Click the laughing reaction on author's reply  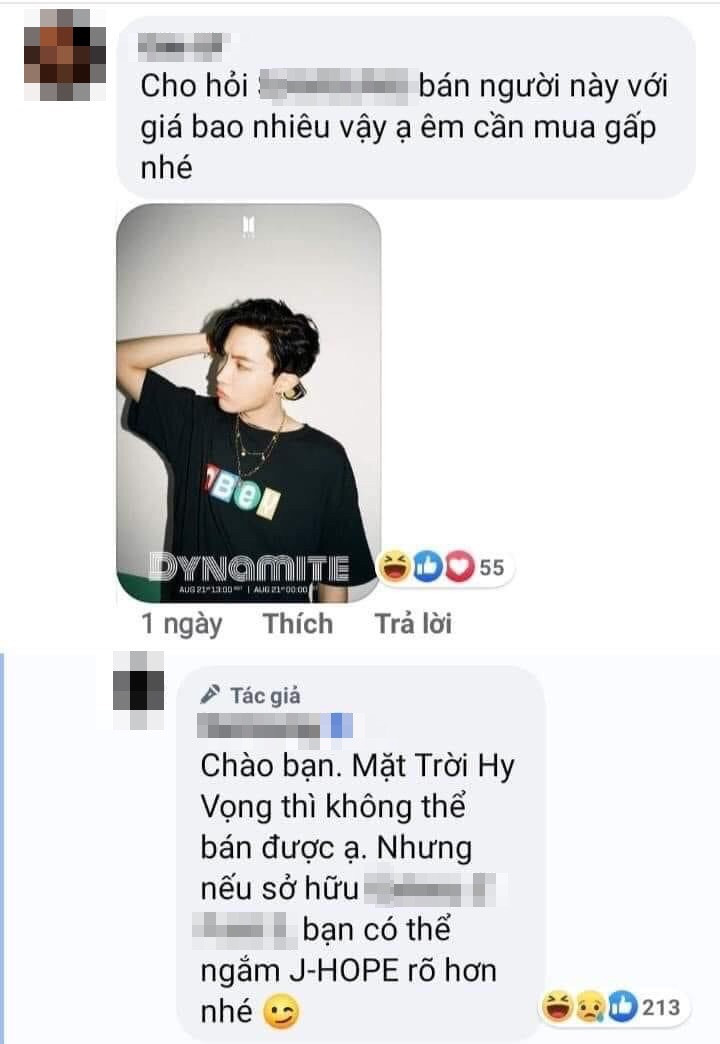(557, 1007)
